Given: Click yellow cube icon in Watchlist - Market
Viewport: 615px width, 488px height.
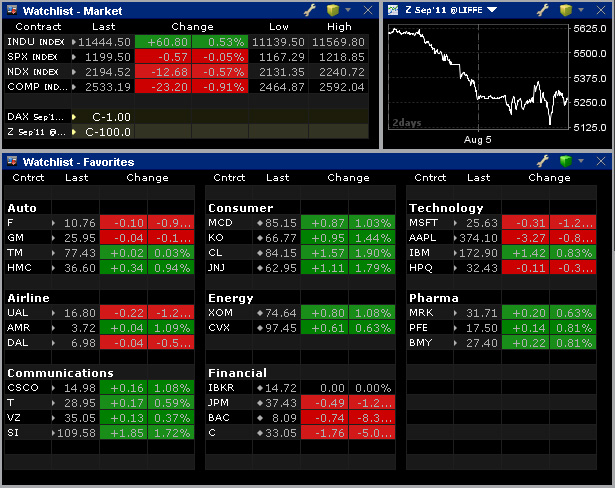Looking at the screenshot, I should 333,10.
